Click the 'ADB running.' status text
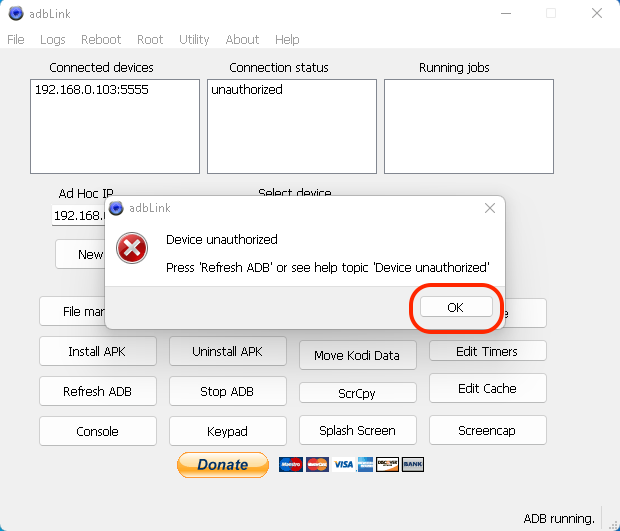The height and width of the screenshot is (531, 620). pos(559,518)
